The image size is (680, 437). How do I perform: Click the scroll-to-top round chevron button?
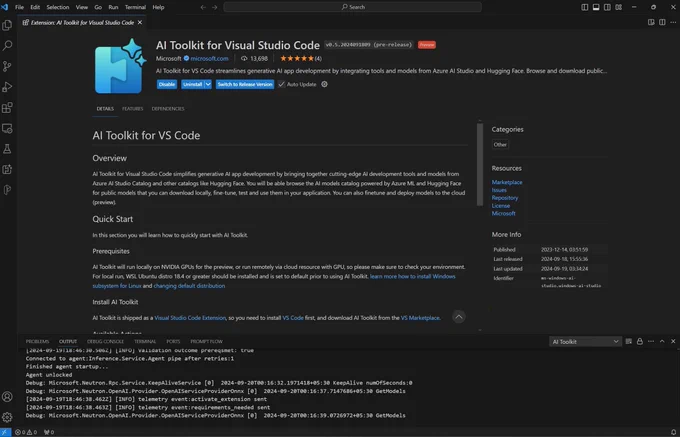click(458, 317)
